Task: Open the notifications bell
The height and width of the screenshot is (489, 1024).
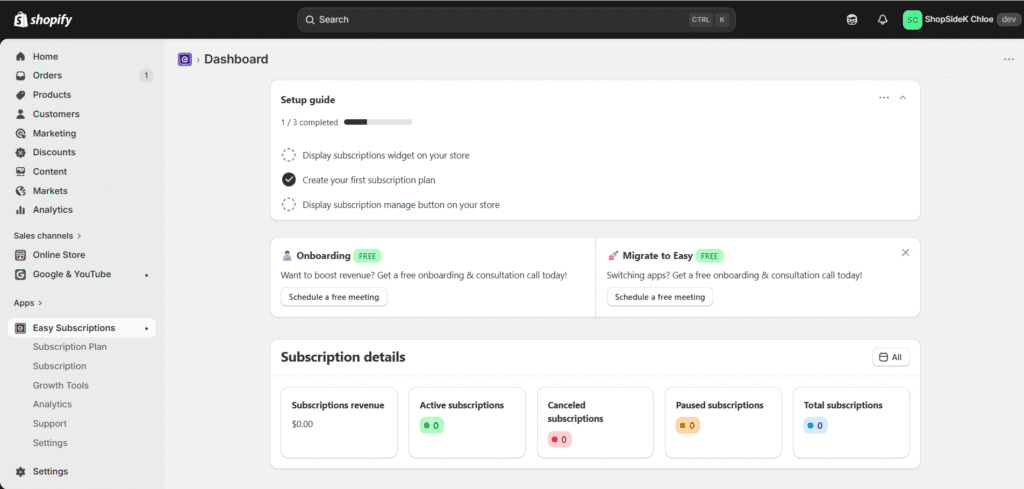Action: click(x=882, y=20)
